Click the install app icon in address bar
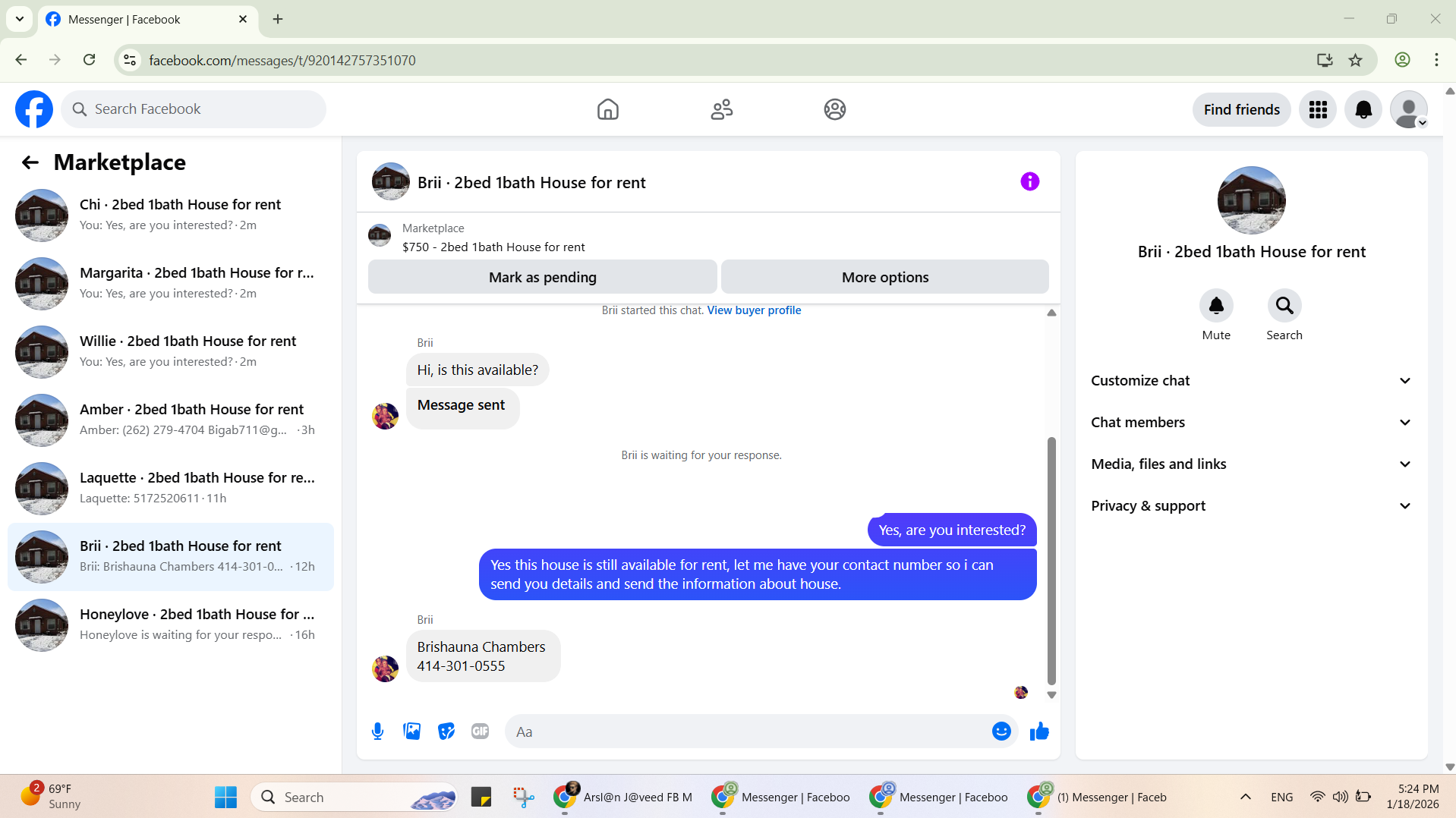Viewport: 1456px width, 818px height. coord(1325,60)
